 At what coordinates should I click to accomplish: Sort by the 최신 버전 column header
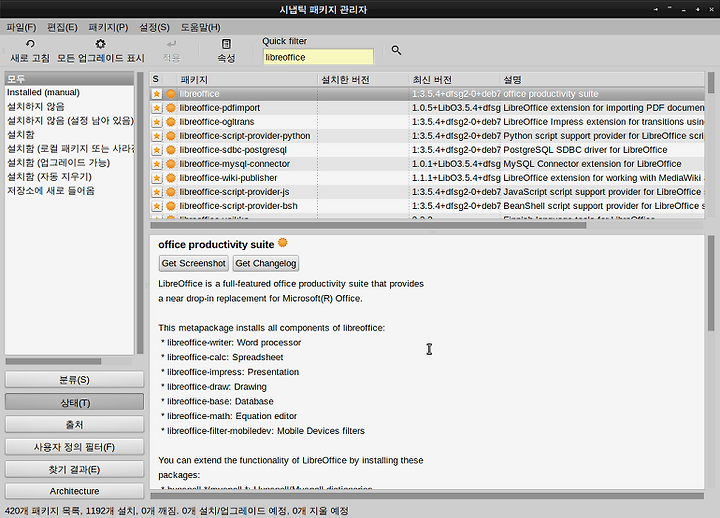click(x=454, y=79)
